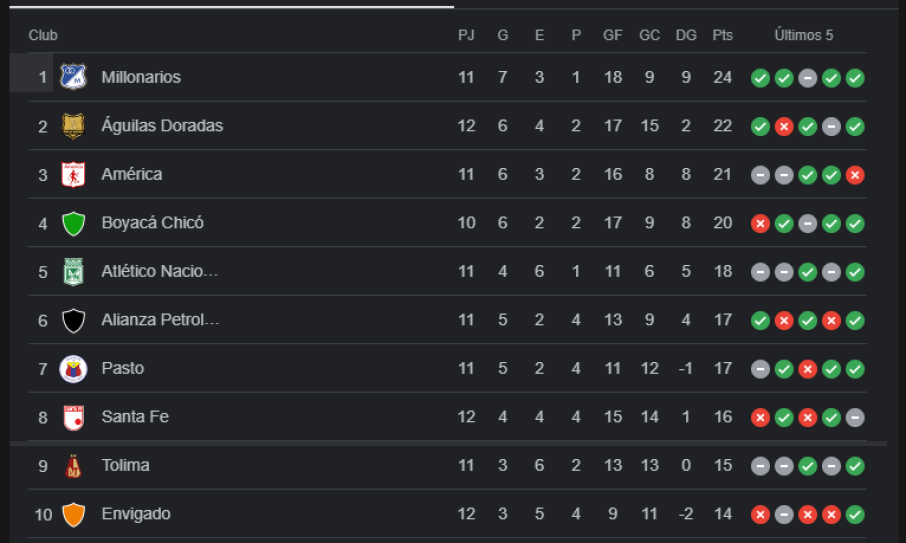Click the Santa Fe crest icon
The width and height of the screenshot is (906, 543).
[x=73, y=417]
